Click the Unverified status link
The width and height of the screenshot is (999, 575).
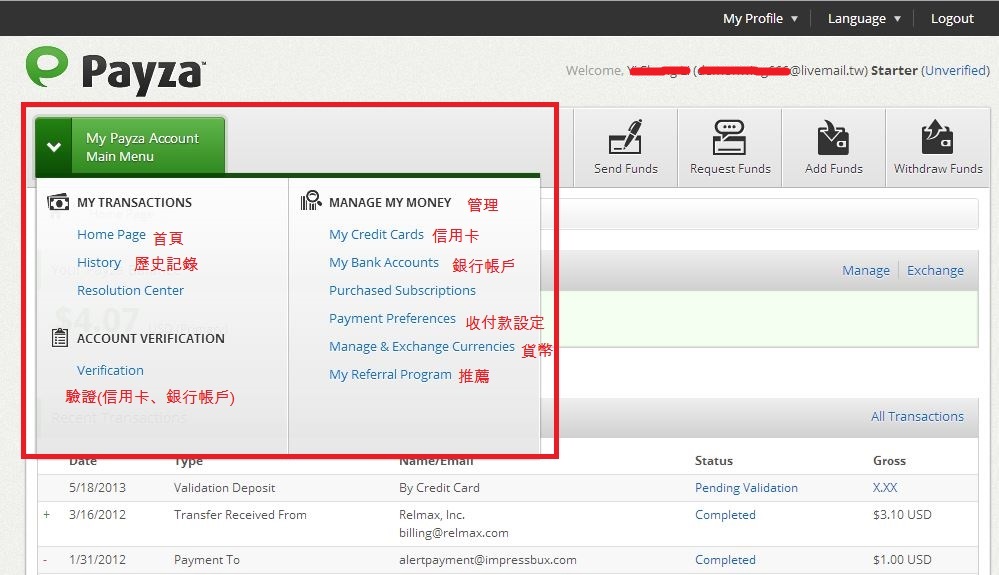[x=955, y=70]
